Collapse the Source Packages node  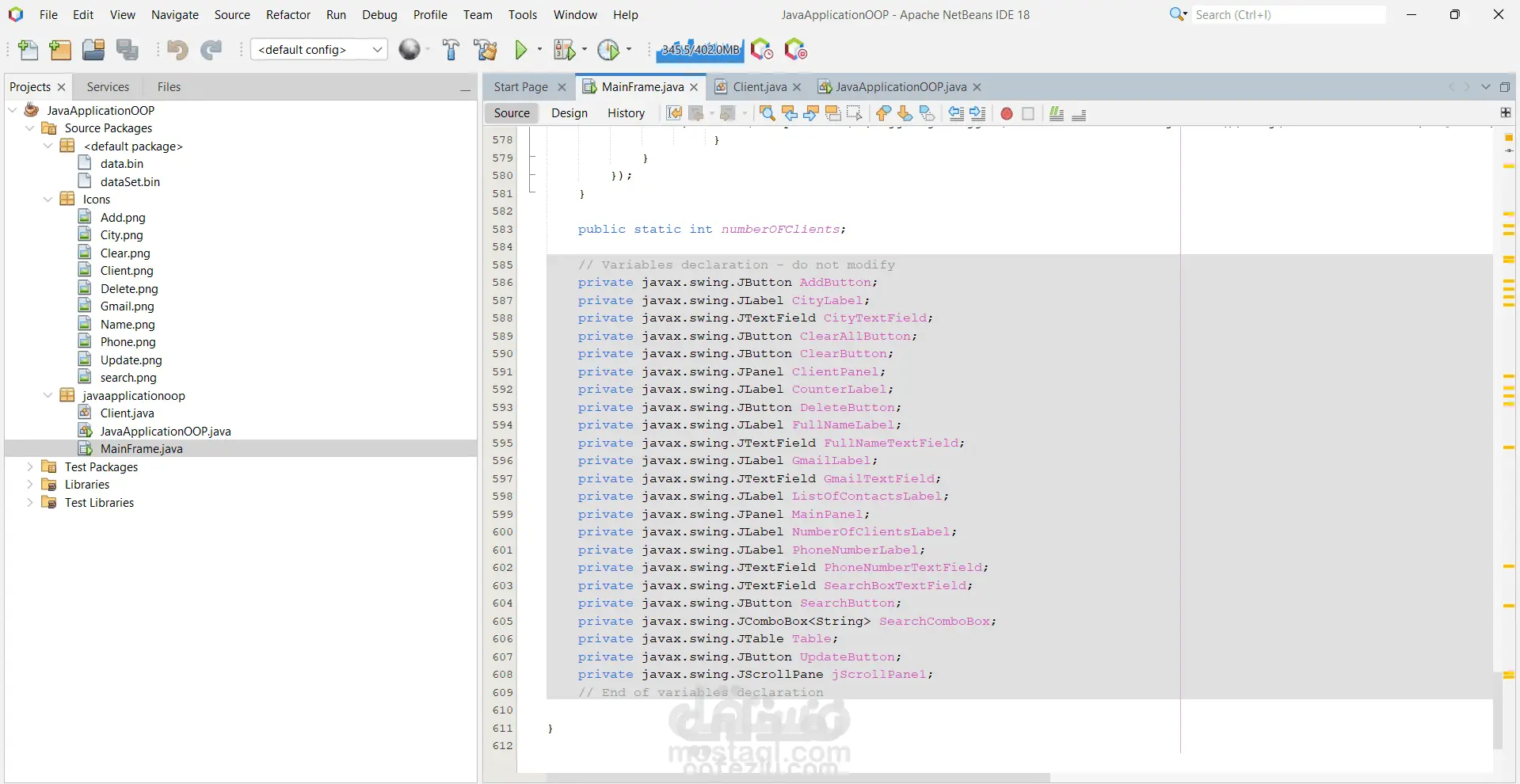[x=30, y=127]
